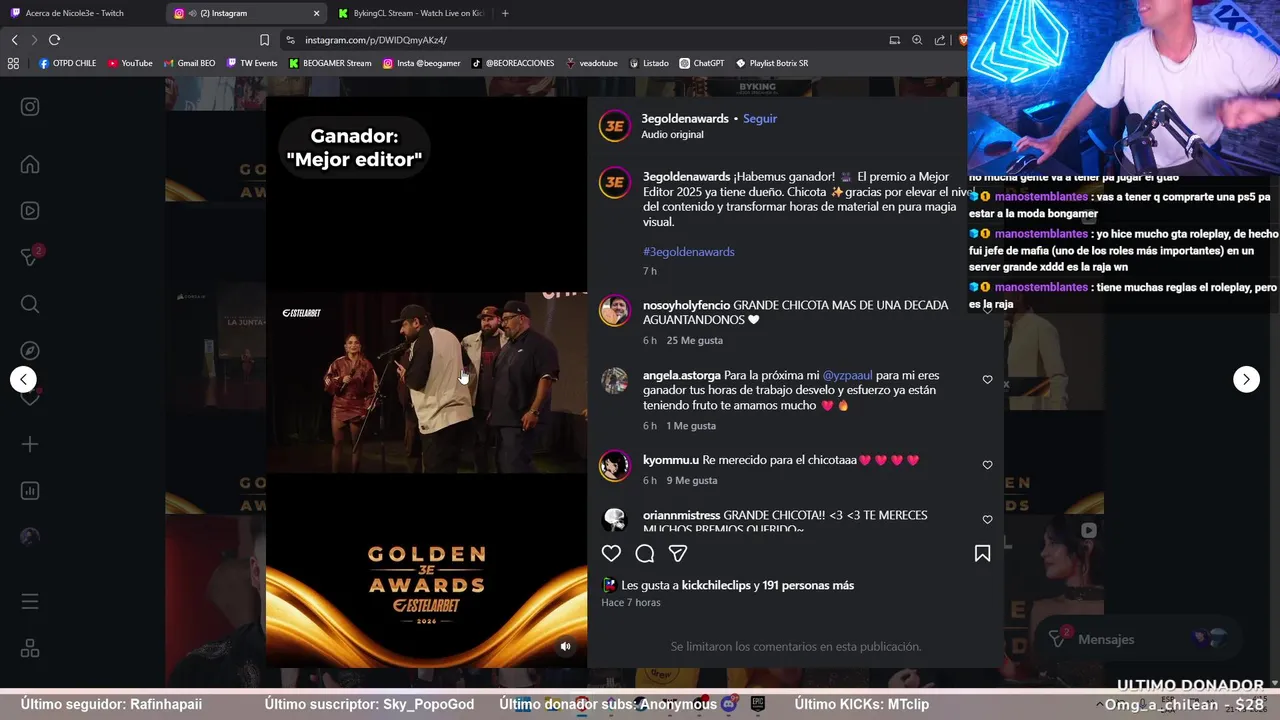Image resolution: width=1280 pixels, height=720 pixels.
Task: Open nosoyholyfencio's profile
Action: point(686,305)
